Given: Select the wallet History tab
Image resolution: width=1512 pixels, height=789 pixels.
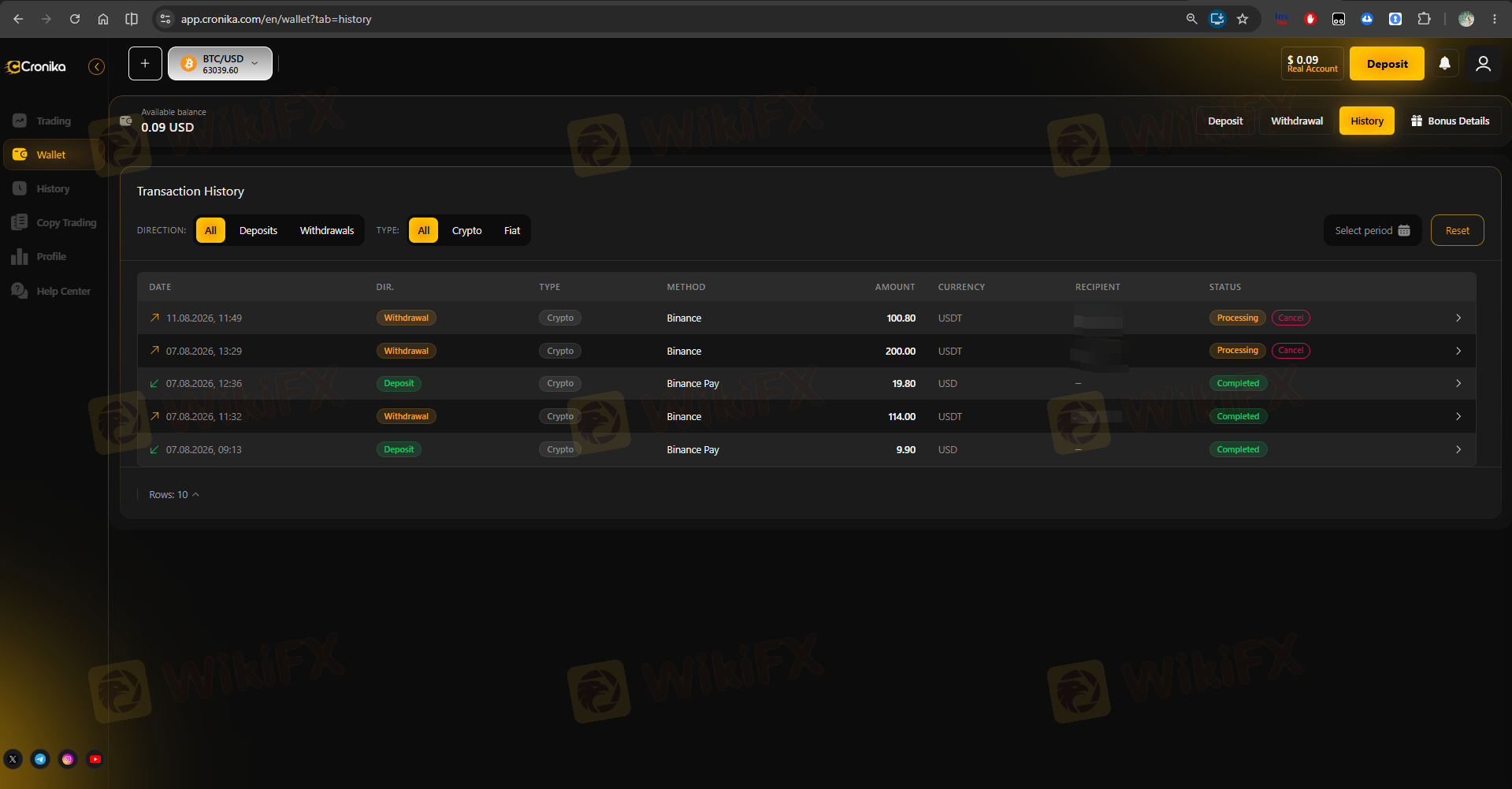Looking at the screenshot, I should (x=1367, y=121).
